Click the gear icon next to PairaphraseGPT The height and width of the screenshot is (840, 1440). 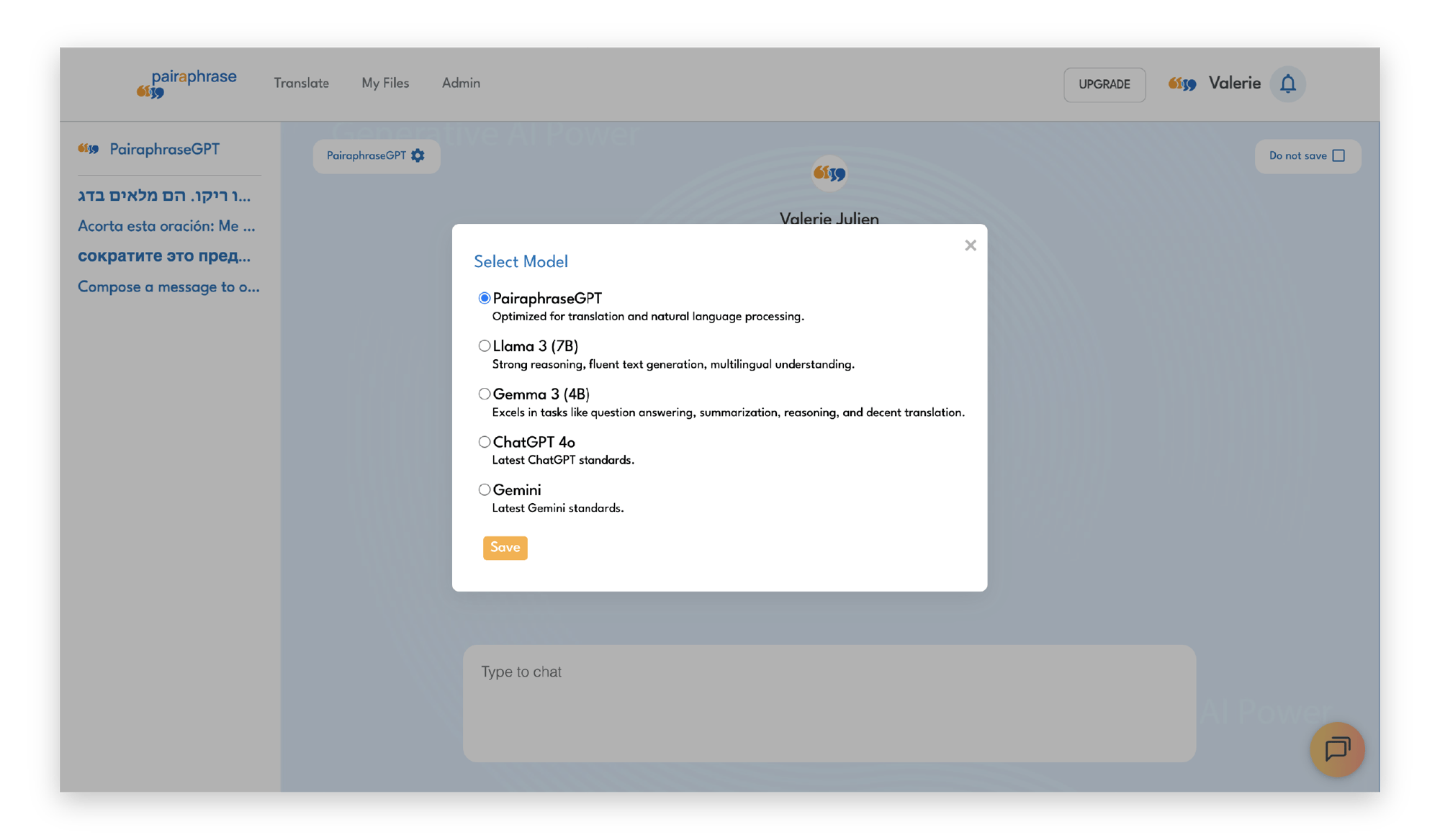pyautogui.click(x=418, y=155)
